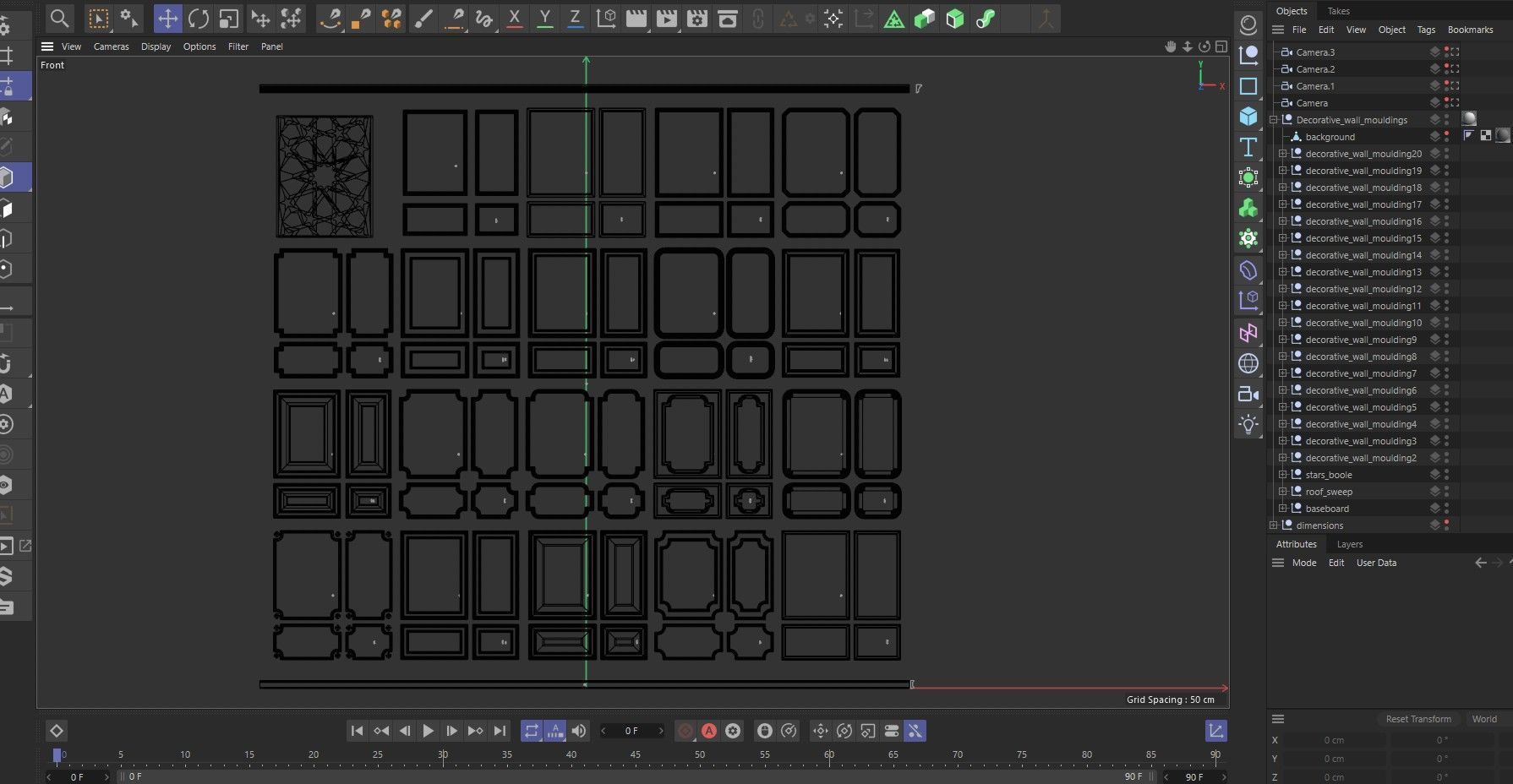Open the viewport Filter menu

point(238,46)
